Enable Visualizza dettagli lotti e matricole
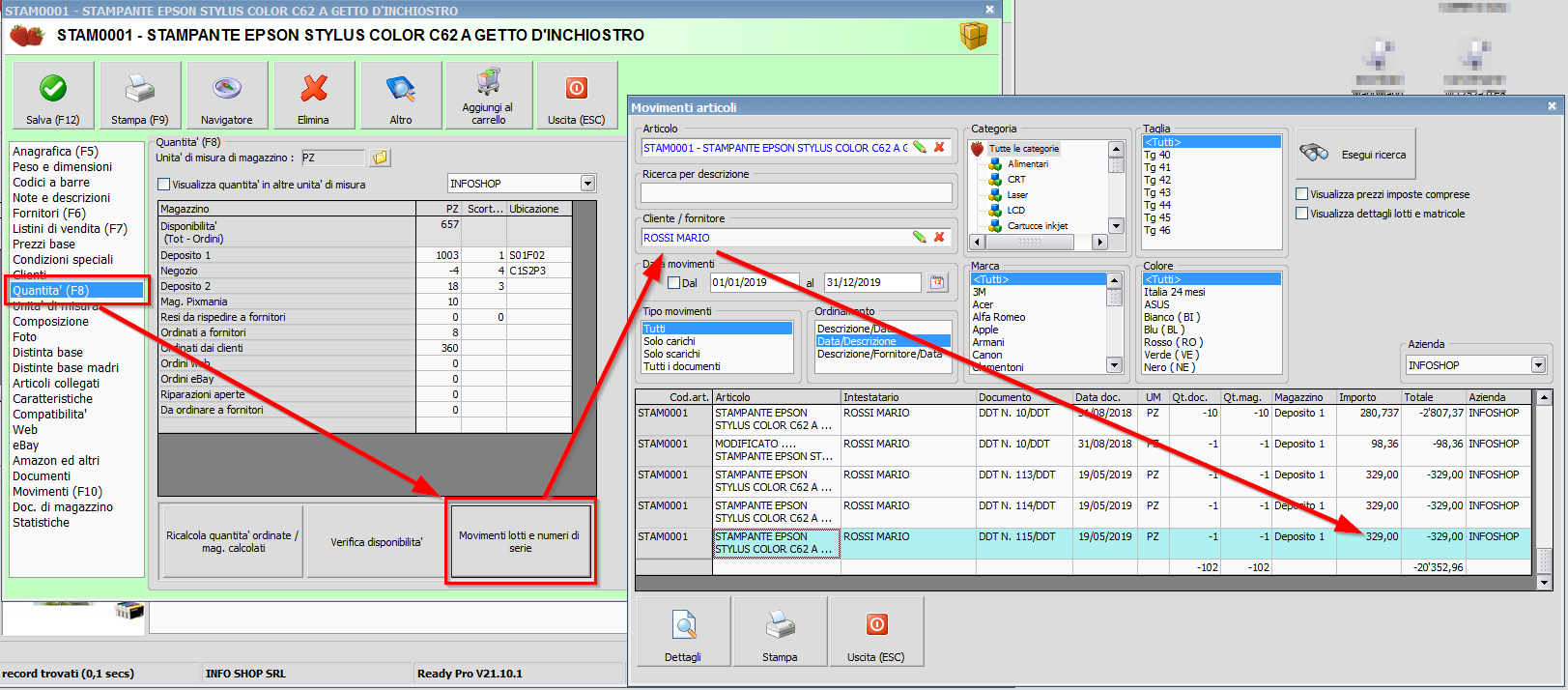 pyautogui.click(x=1302, y=214)
